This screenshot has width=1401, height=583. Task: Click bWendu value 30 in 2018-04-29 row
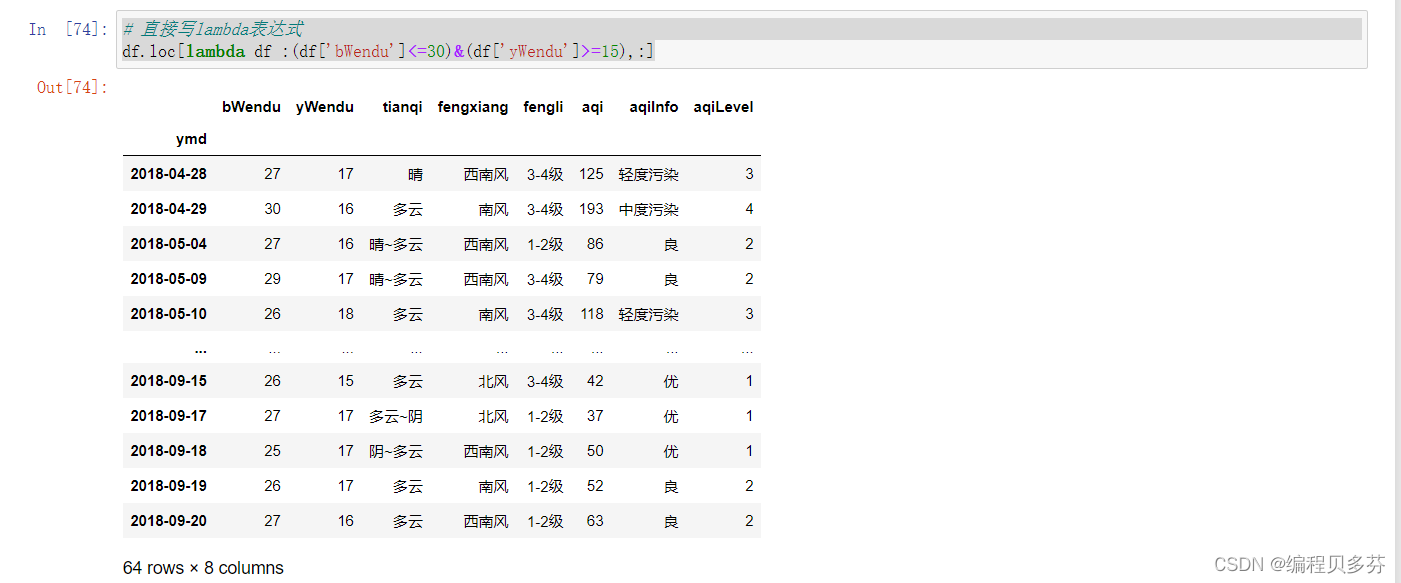[x=273, y=209]
